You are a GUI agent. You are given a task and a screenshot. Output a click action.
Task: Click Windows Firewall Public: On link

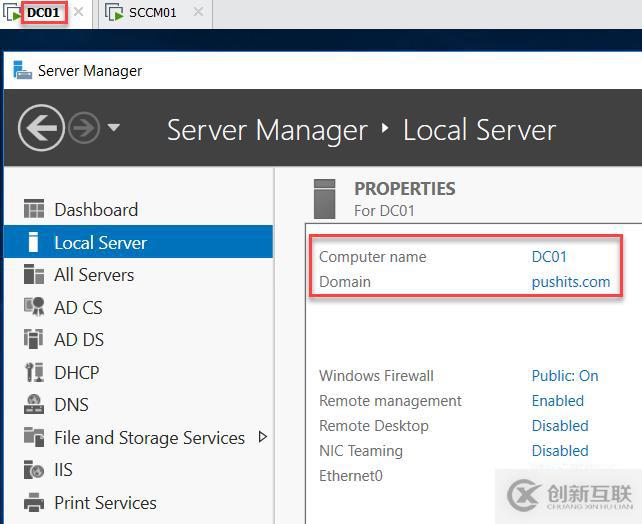565,375
